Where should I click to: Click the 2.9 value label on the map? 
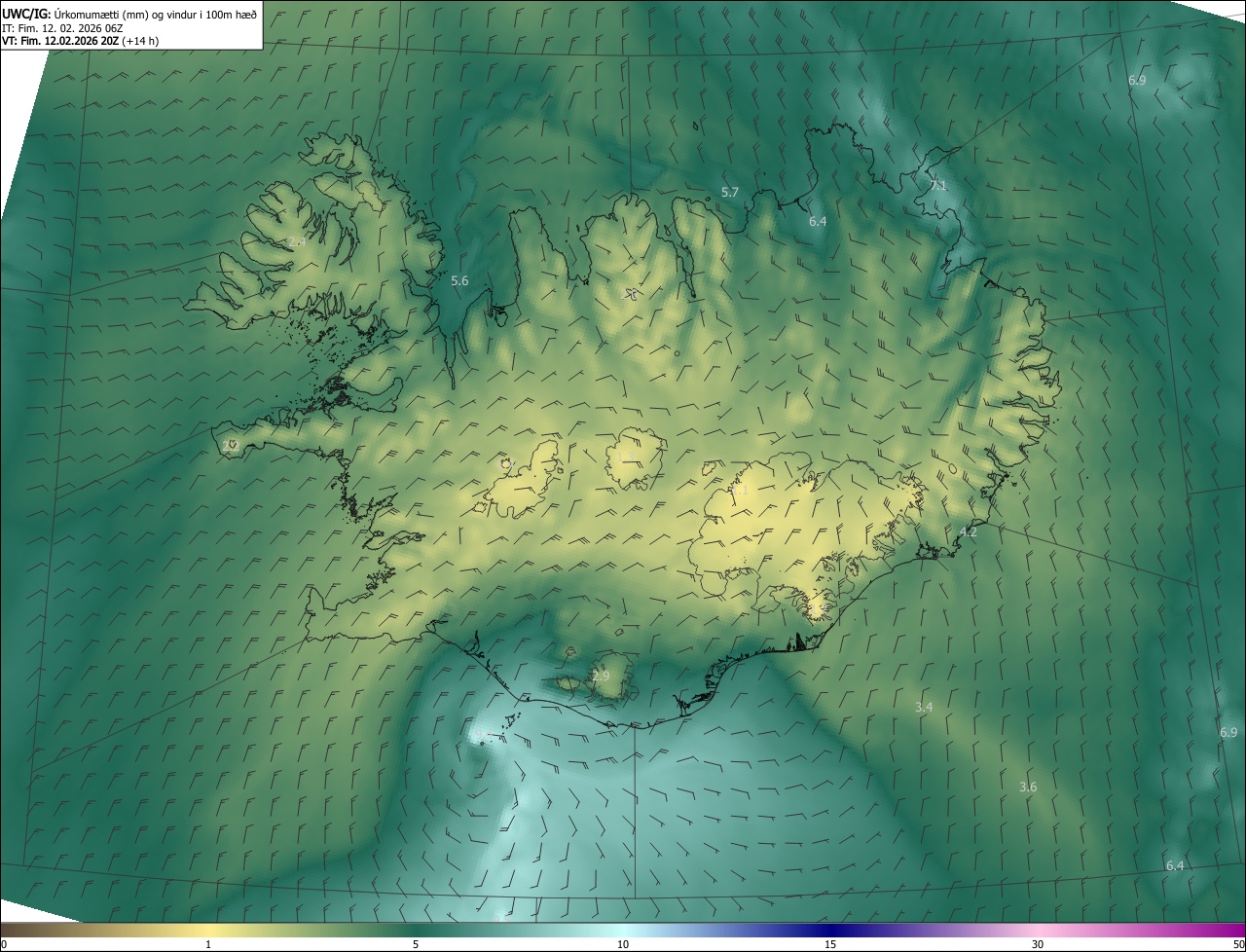coord(601,676)
